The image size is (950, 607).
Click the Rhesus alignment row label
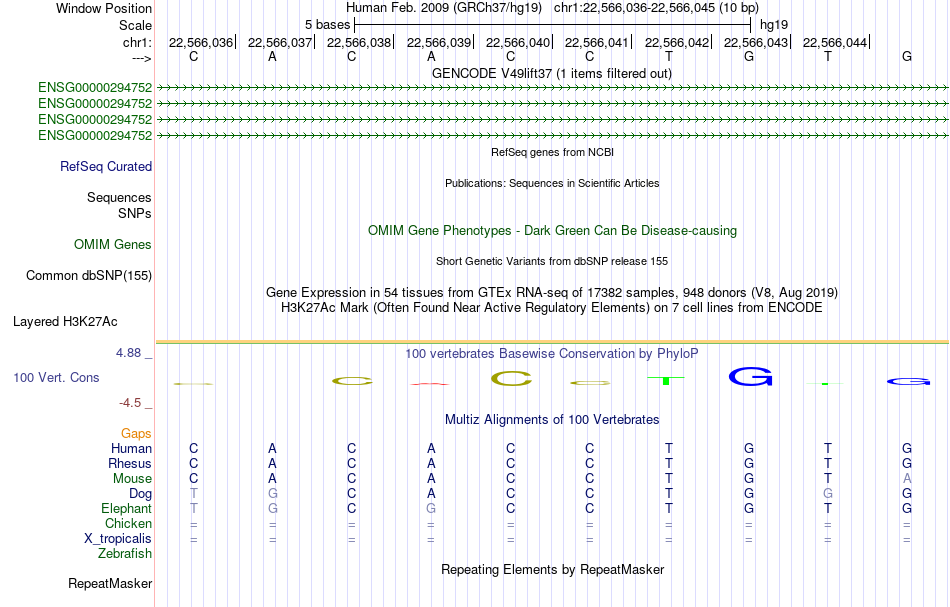pyautogui.click(x=130, y=463)
